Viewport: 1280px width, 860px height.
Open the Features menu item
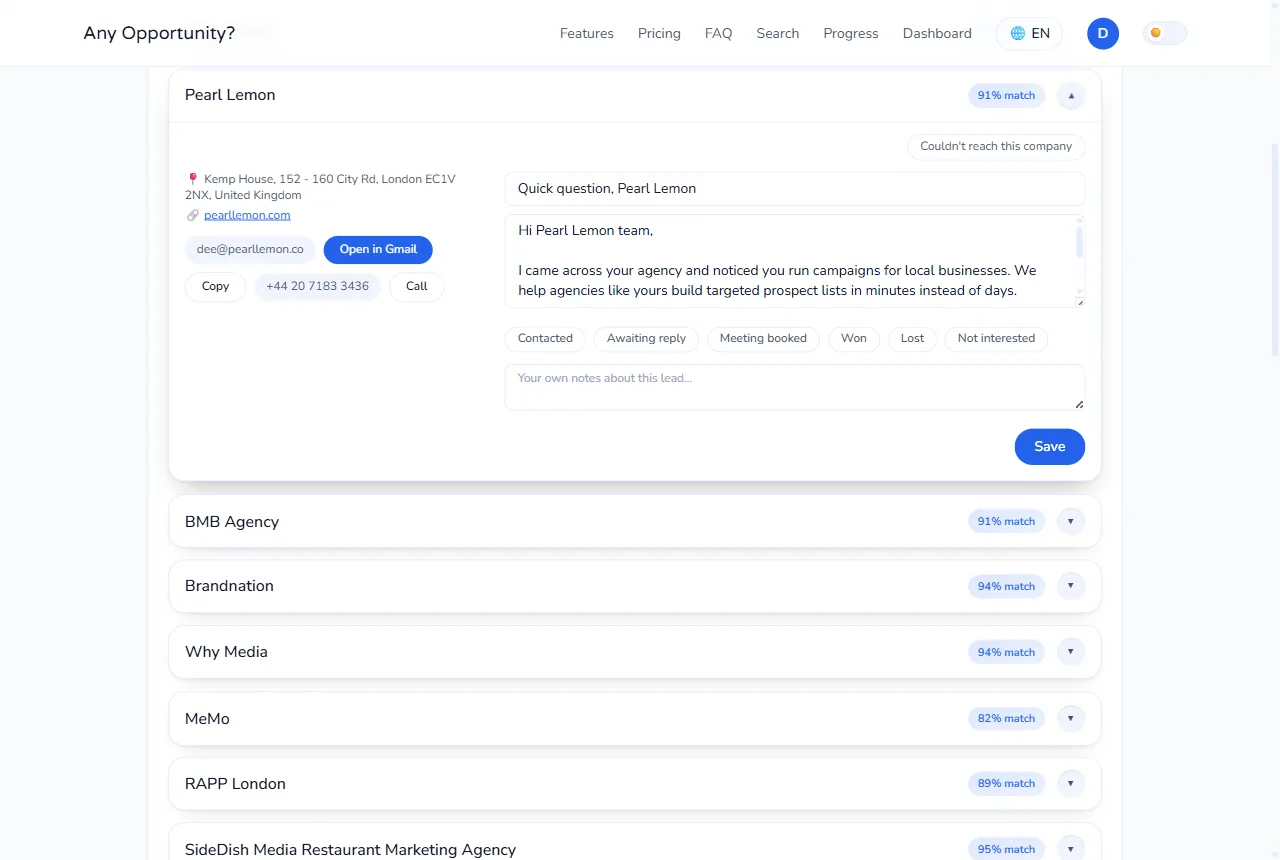coord(587,33)
